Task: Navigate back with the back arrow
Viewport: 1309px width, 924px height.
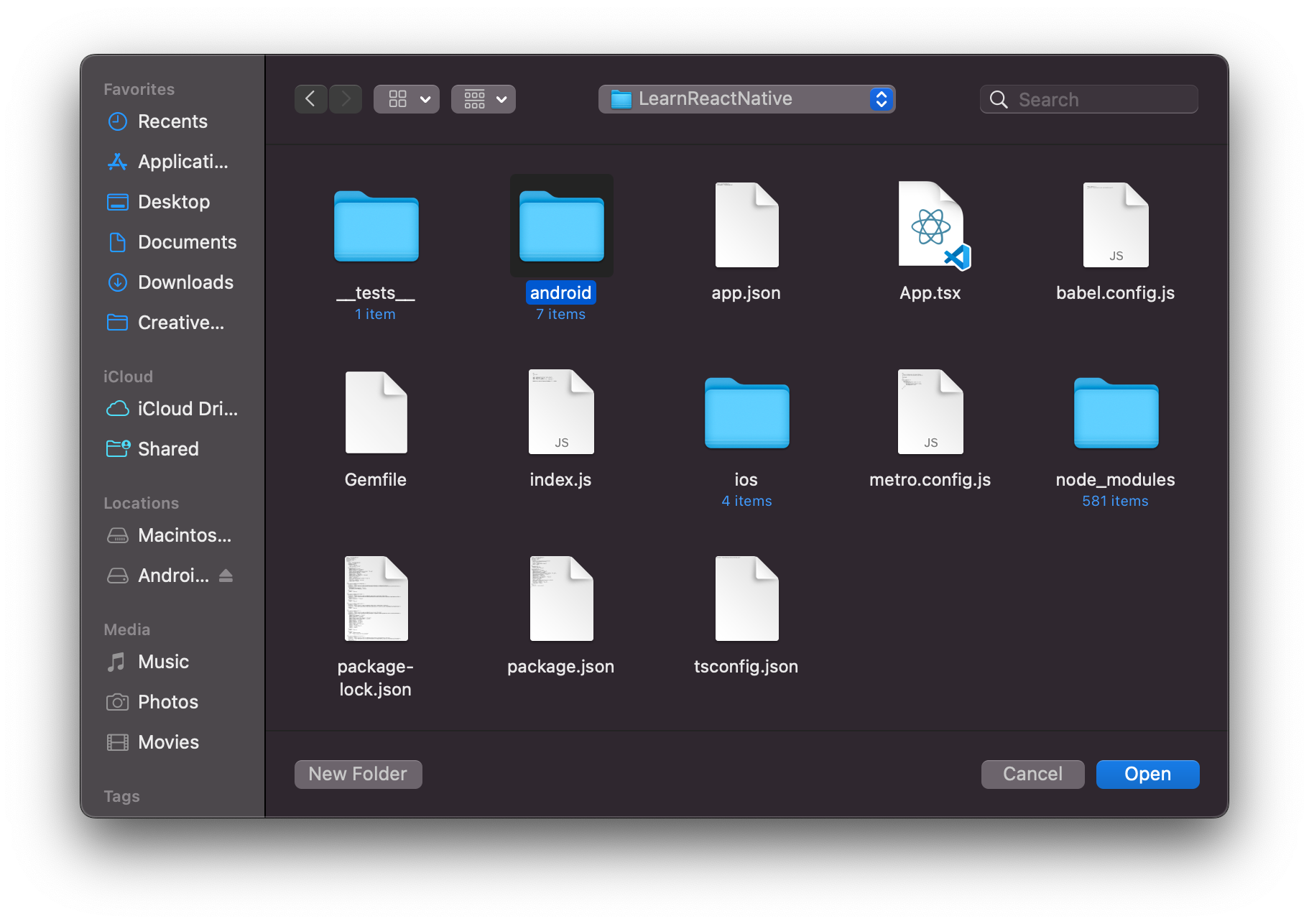Action: coord(310,98)
